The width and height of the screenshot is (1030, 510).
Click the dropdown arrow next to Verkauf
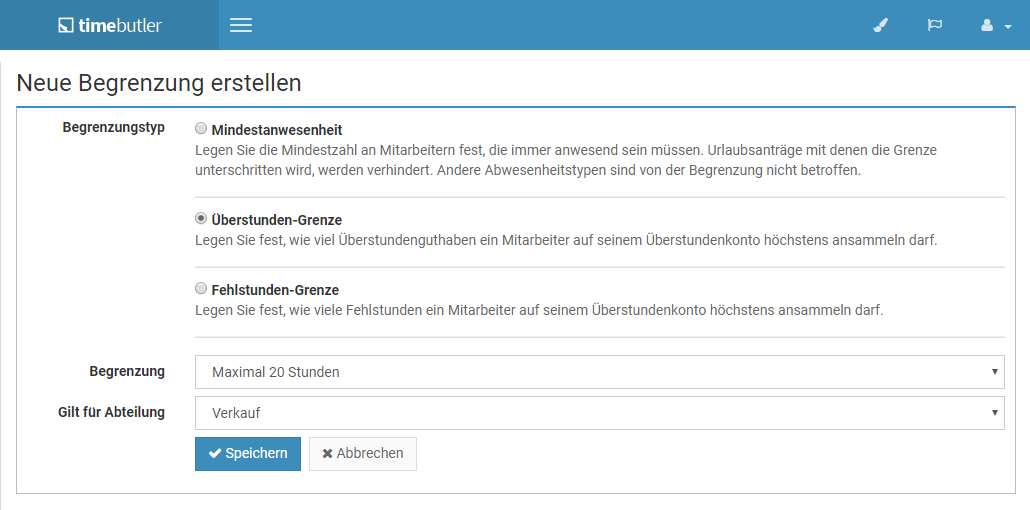tap(995, 413)
